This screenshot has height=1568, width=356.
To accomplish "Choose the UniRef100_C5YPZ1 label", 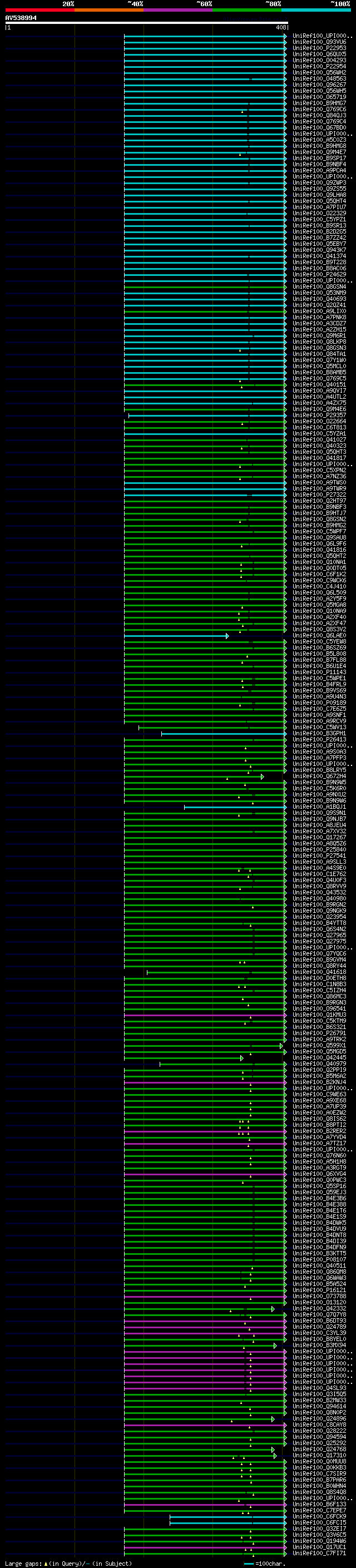I will point(319,219).
